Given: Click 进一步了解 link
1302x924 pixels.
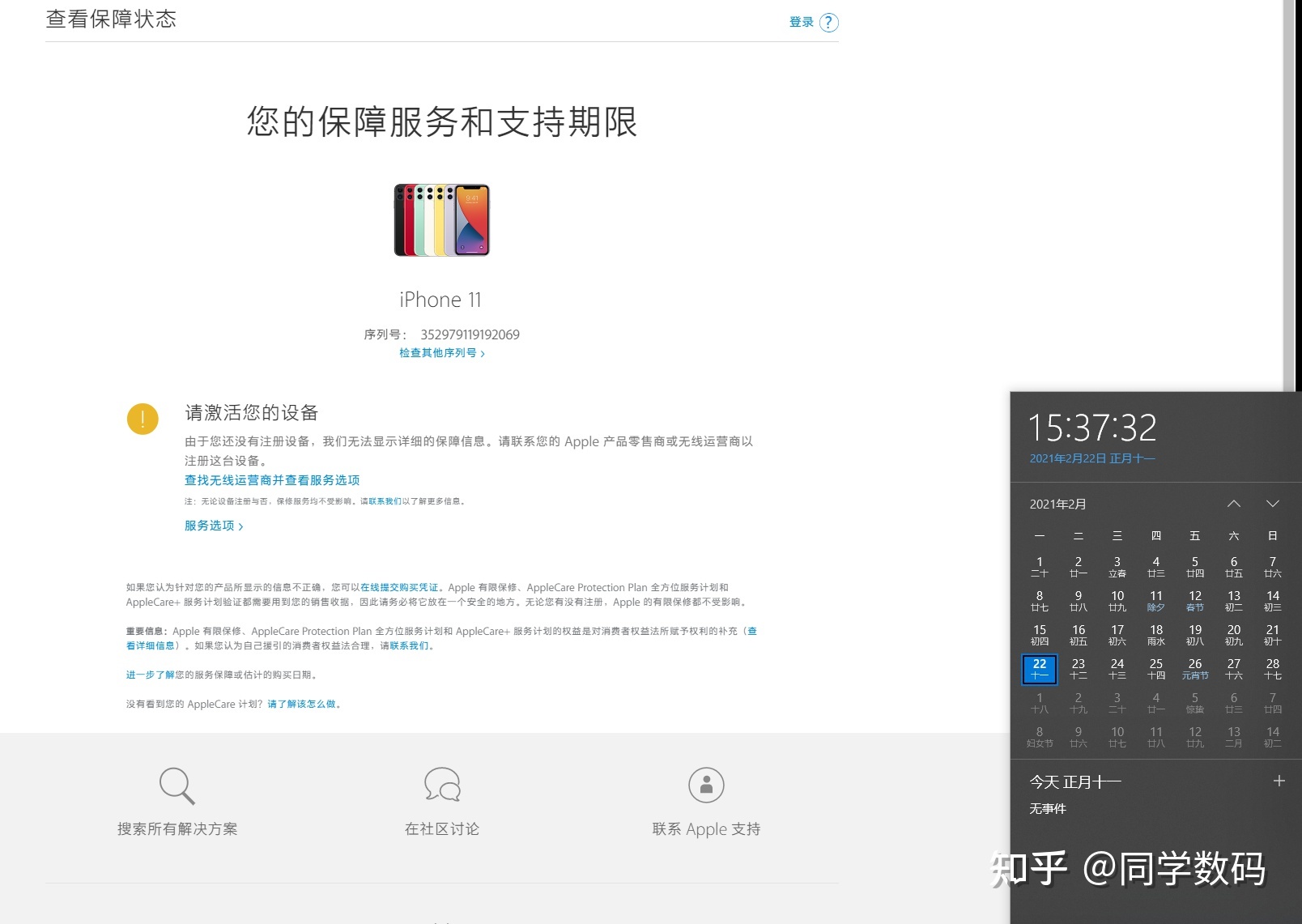Looking at the screenshot, I should tap(150, 675).
